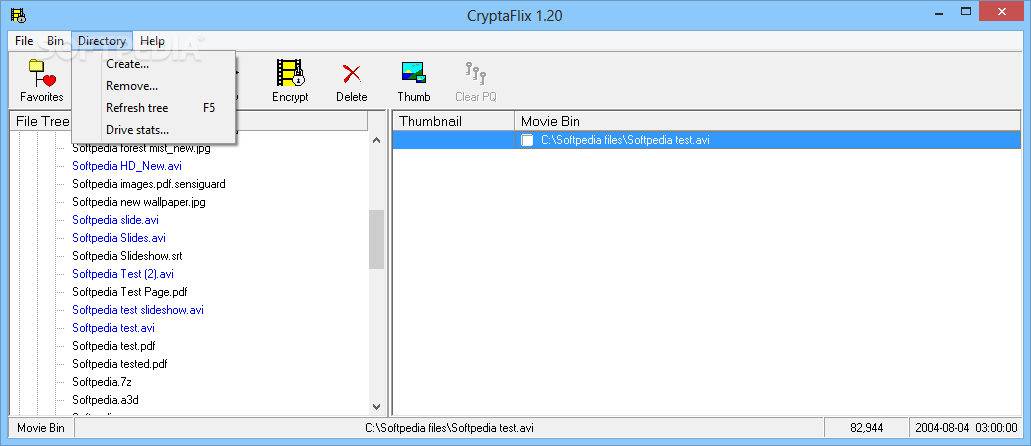Maximize the CryptaFlix window
Screen dimensions: 1031x446
click(x=966, y=11)
